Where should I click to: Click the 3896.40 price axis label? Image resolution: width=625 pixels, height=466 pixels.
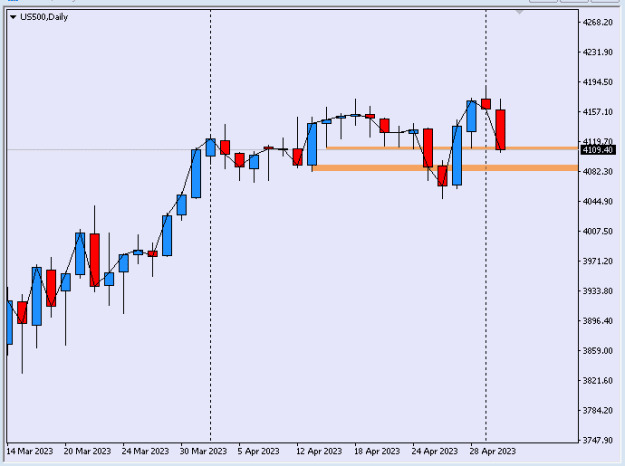(x=597, y=321)
